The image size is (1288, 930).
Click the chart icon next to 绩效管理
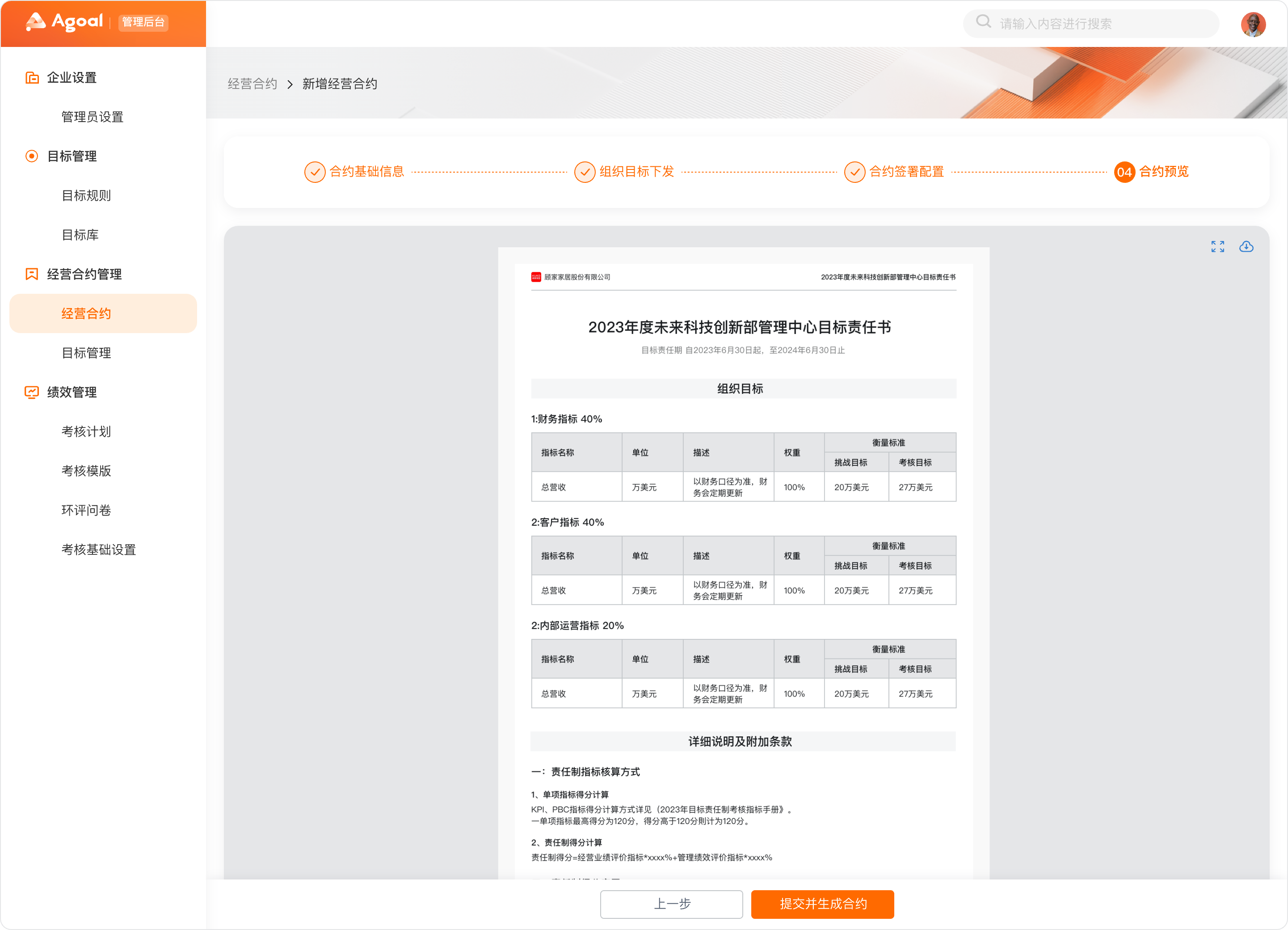(x=32, y=392)
